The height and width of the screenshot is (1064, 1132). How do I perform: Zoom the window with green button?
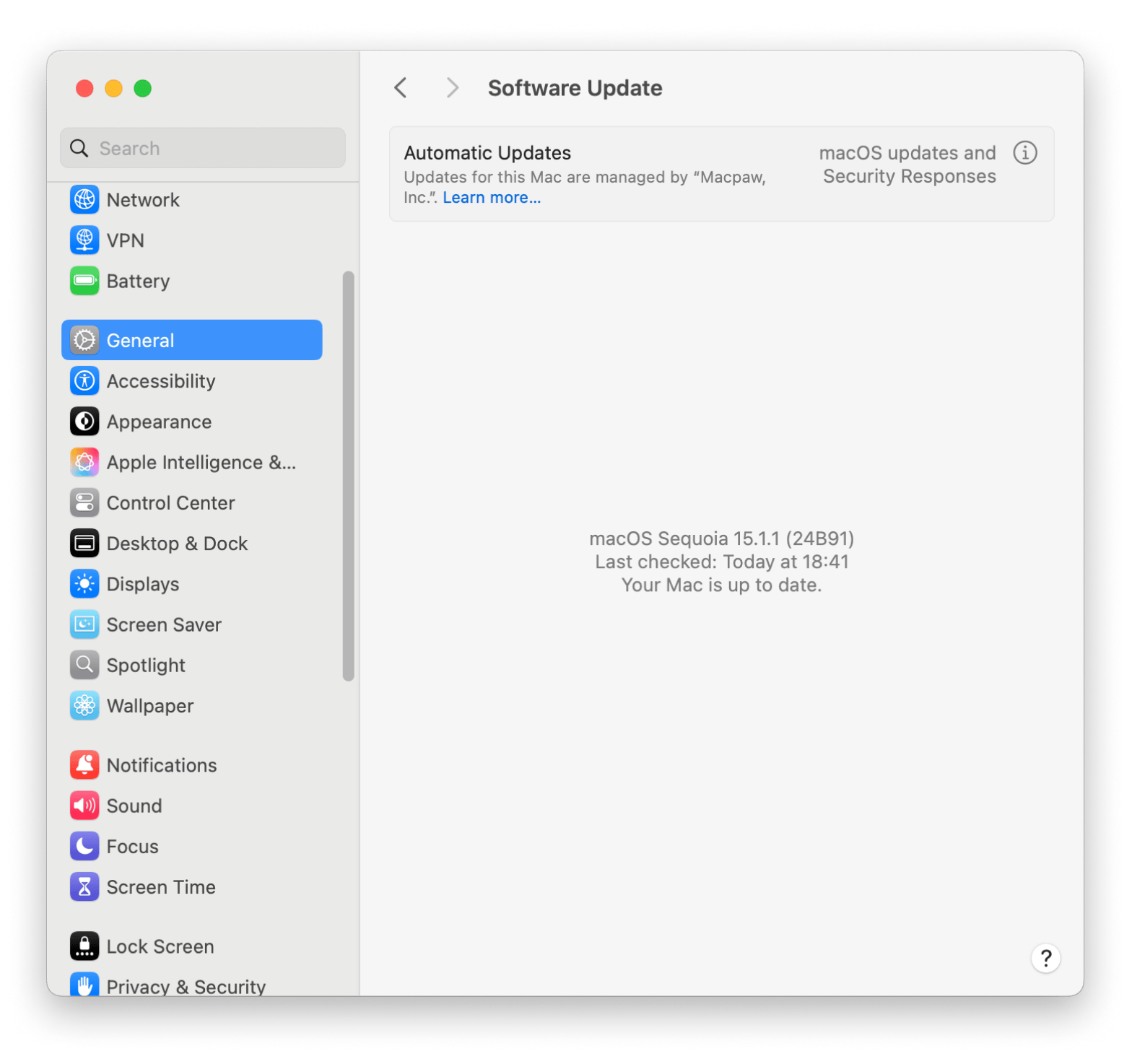[143, 88]
